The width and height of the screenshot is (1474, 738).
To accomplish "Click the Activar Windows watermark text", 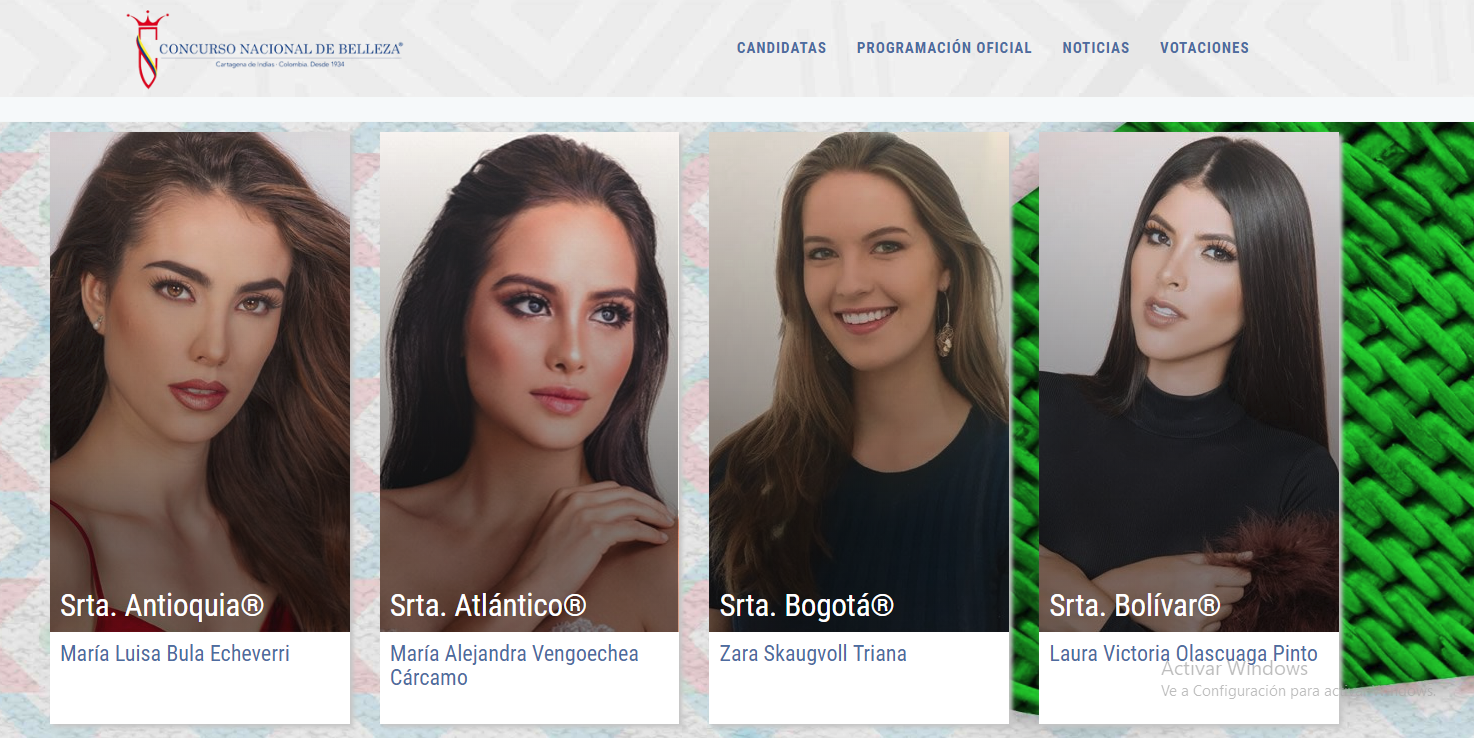I will (1234, 669).
